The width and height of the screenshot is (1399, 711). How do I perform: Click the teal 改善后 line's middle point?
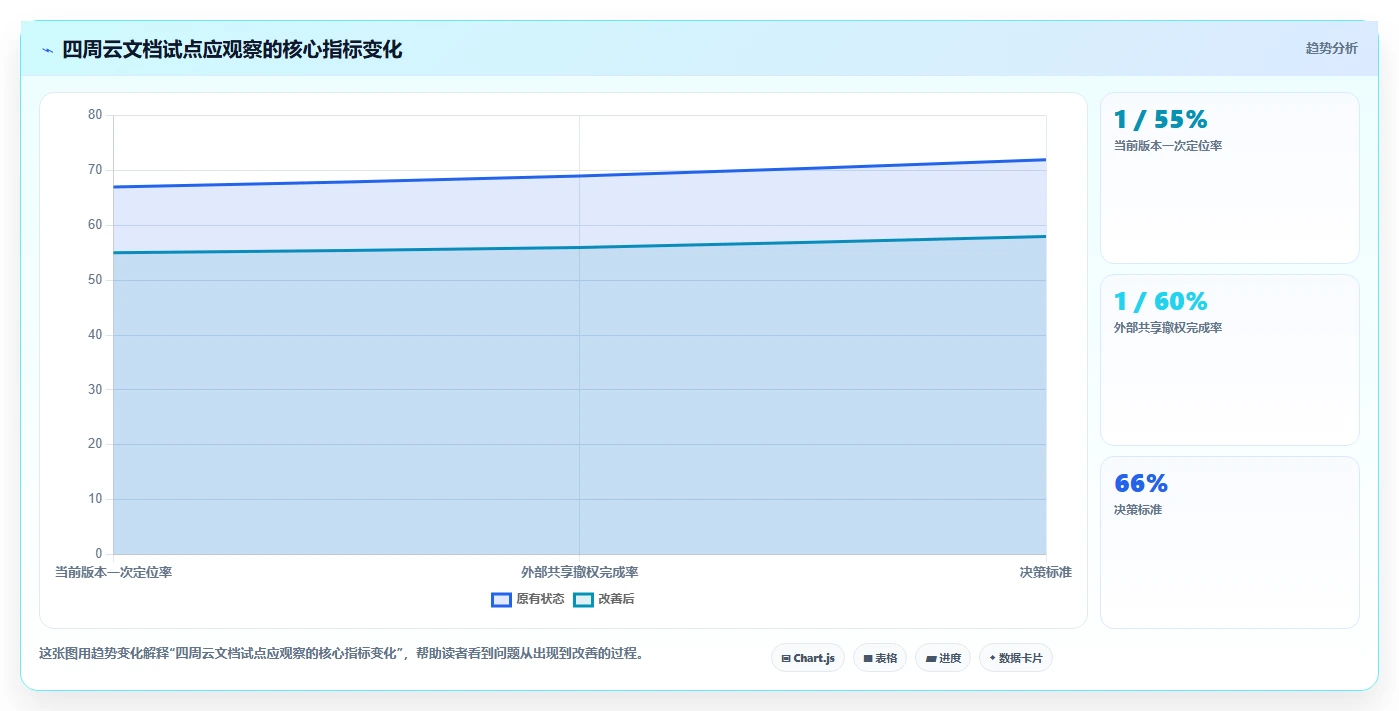point(580,248)
